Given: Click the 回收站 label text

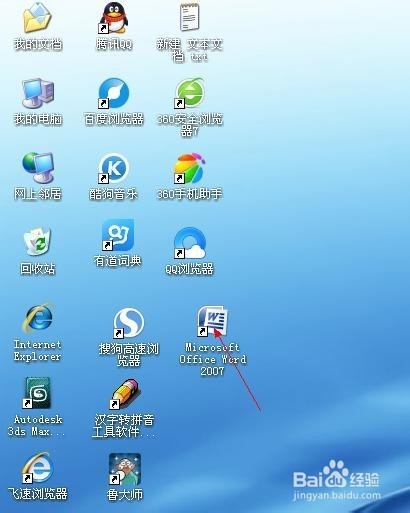Looking at the screenshot, I should (37, 268).
